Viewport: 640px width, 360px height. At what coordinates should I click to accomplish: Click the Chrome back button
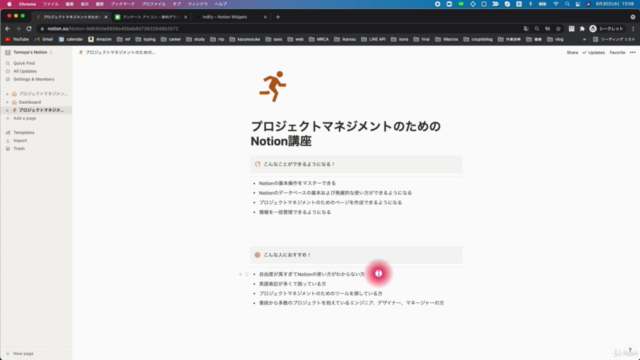point(7,29)
